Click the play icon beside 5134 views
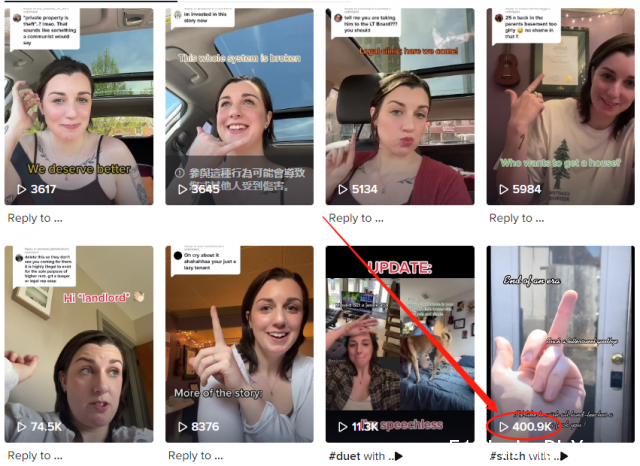The height and width of the screenshot is (466, 640). 343,189
